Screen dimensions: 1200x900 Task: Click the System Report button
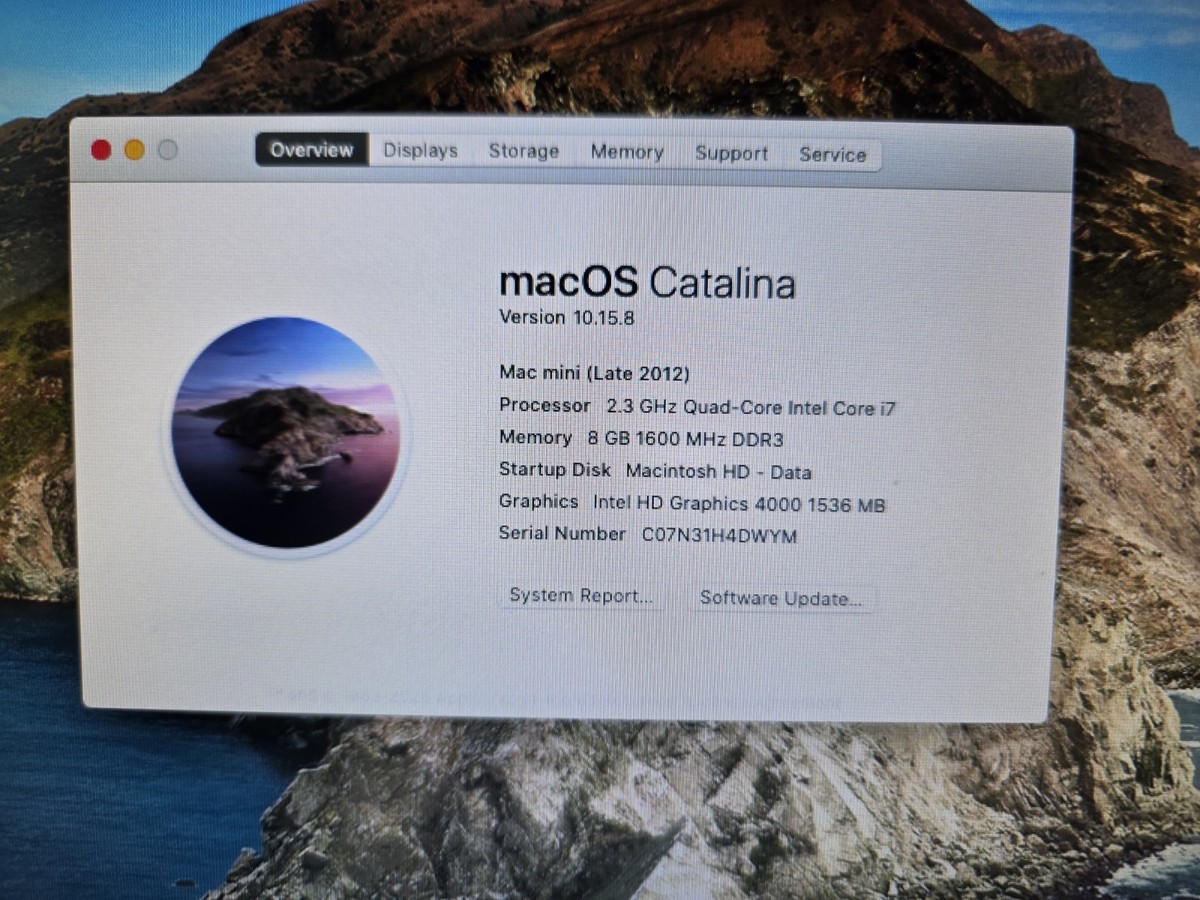pyautogui.click(x=581, y=596)
